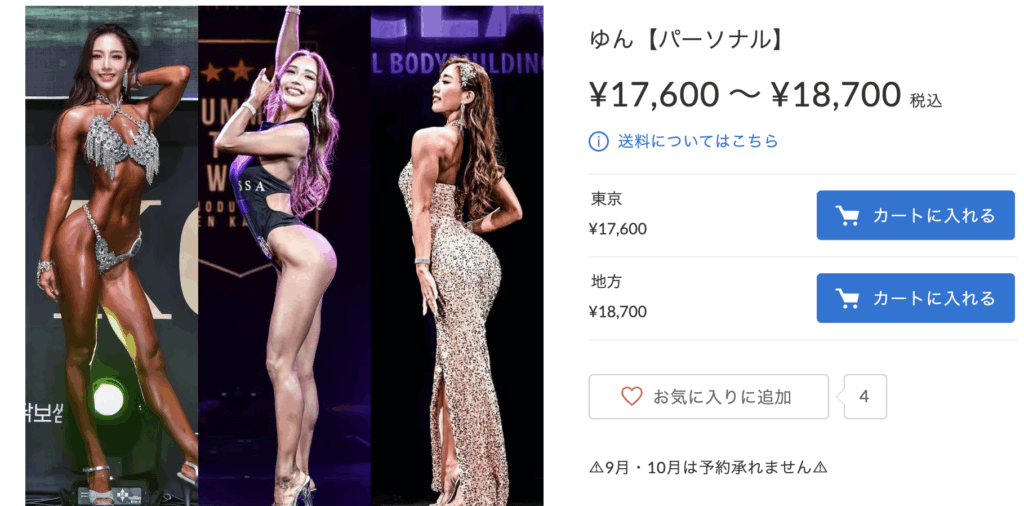Open the purple-haired pose photo
Viewport: 1024px width, 506px height.
click(x=284, y=256)
